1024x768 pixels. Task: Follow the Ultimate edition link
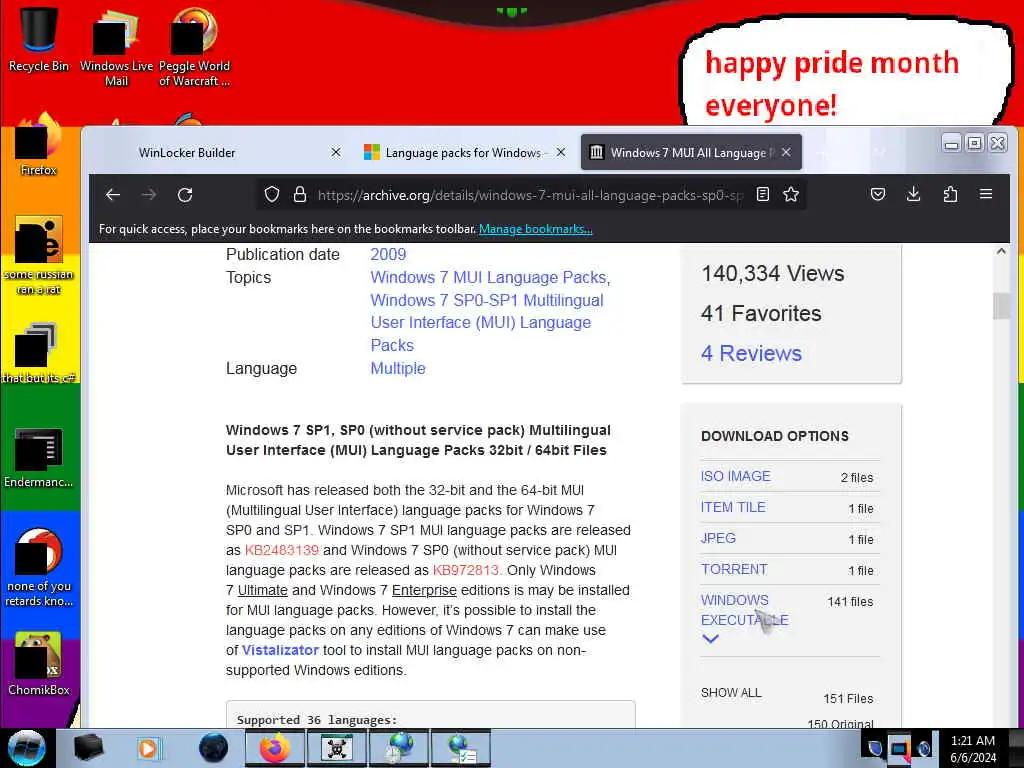(x=263, y=590)
